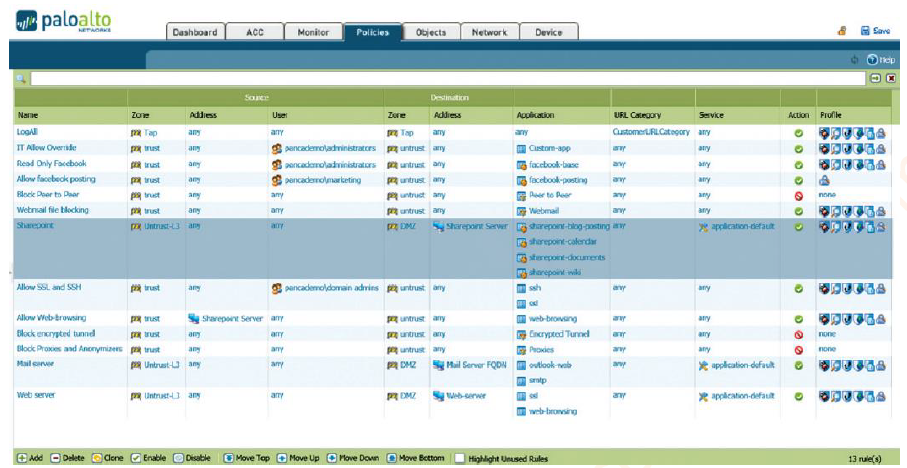Click the deny icon for Block Proxies and Anonymizers
This screenshot has width=907, height=468.
point(798,350)
